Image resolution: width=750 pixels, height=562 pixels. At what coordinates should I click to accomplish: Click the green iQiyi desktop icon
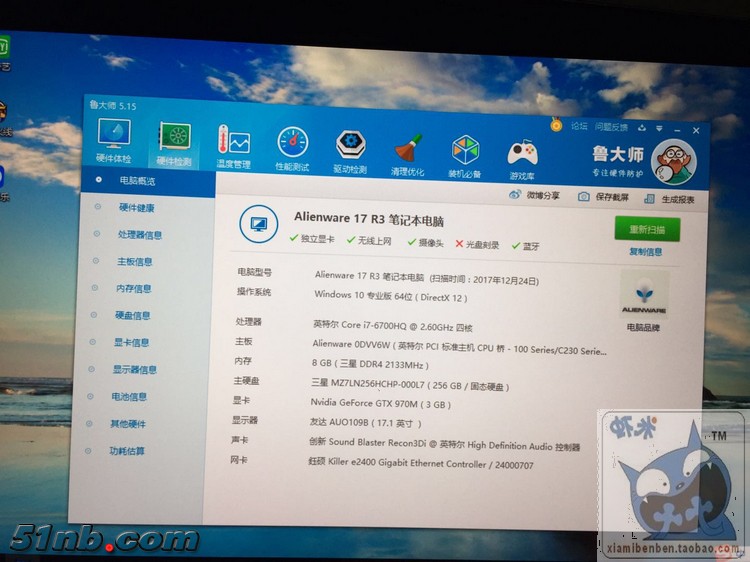coord(5,47)
